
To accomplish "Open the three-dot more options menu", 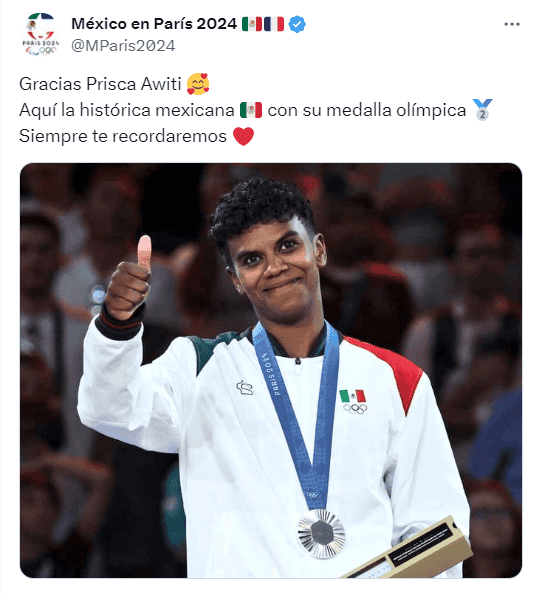I will point(512,24).
